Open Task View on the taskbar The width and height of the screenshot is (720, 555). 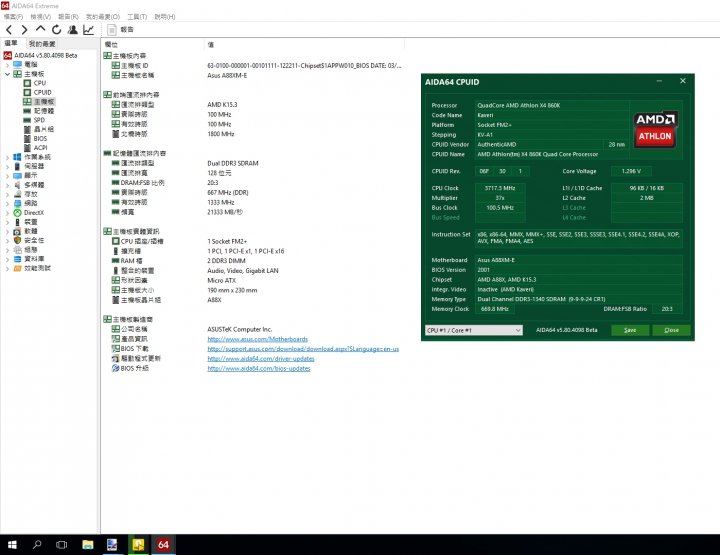[x=61, y=544]
